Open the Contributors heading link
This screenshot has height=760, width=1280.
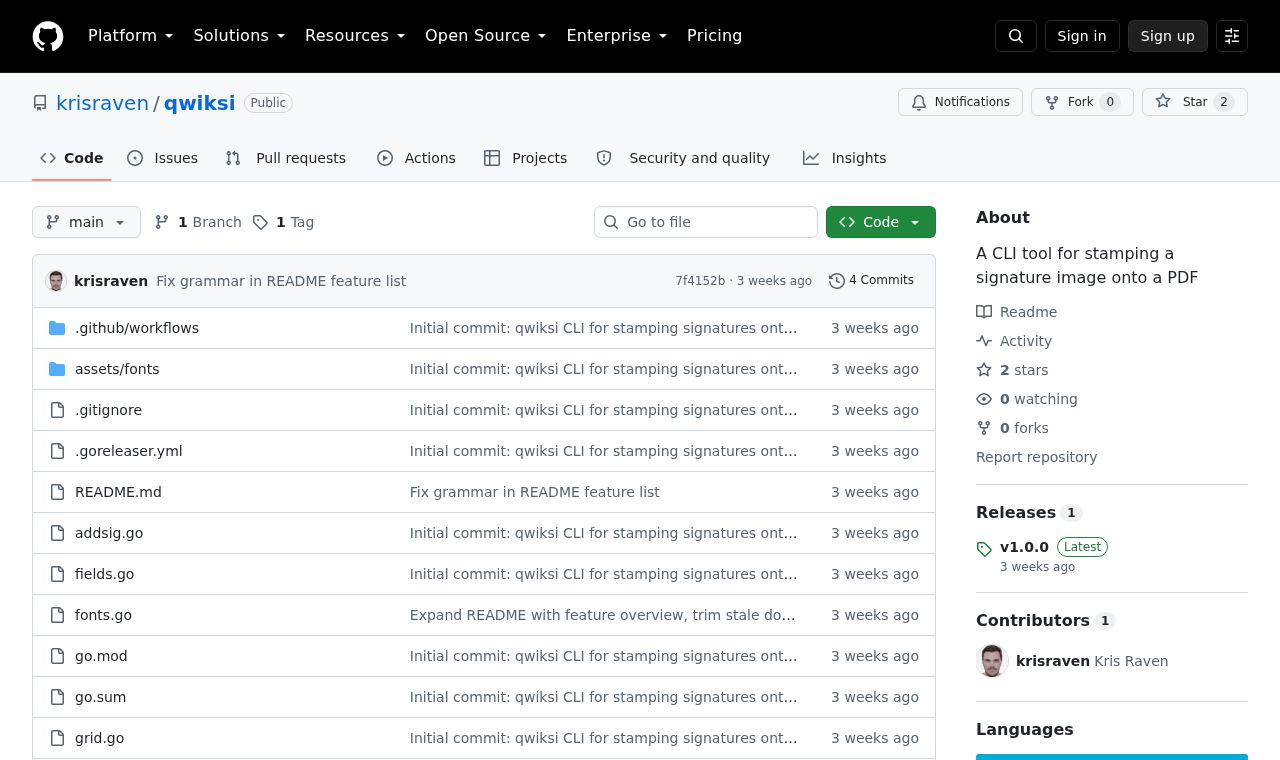click(x=1045, y=620)
